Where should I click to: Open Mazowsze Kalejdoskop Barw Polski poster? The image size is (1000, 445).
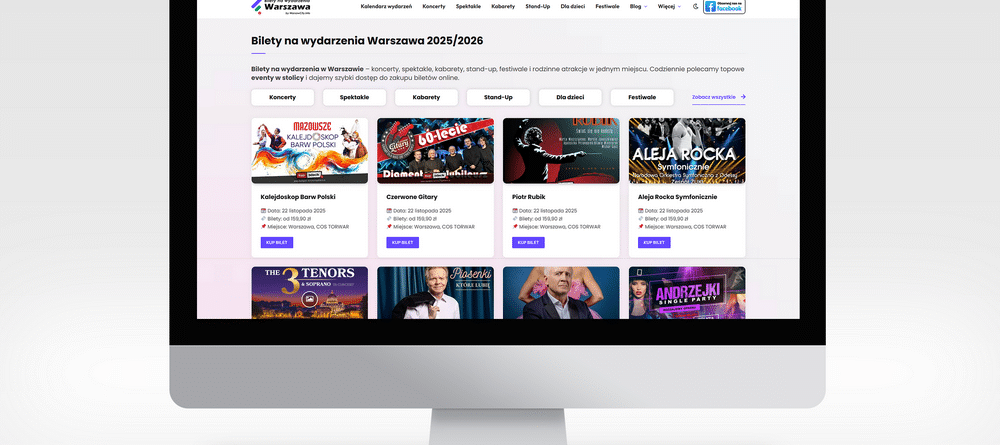click(x=309, y=151)
